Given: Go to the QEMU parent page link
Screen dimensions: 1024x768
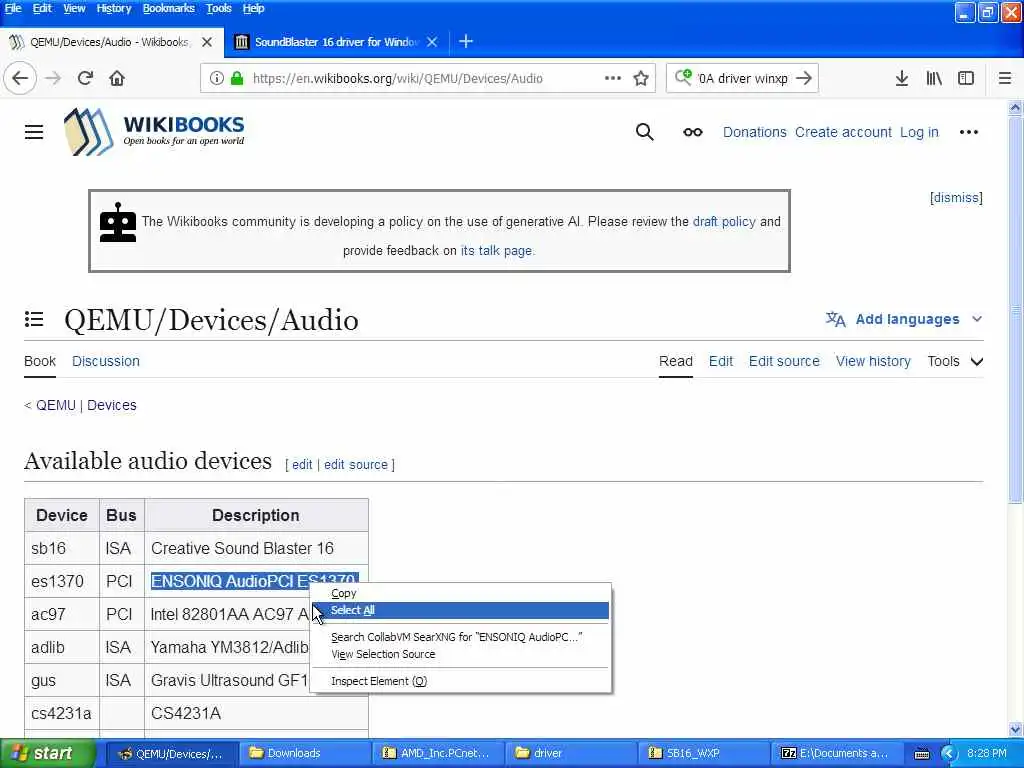Looking at the screenshot, I should coord(56,405).
